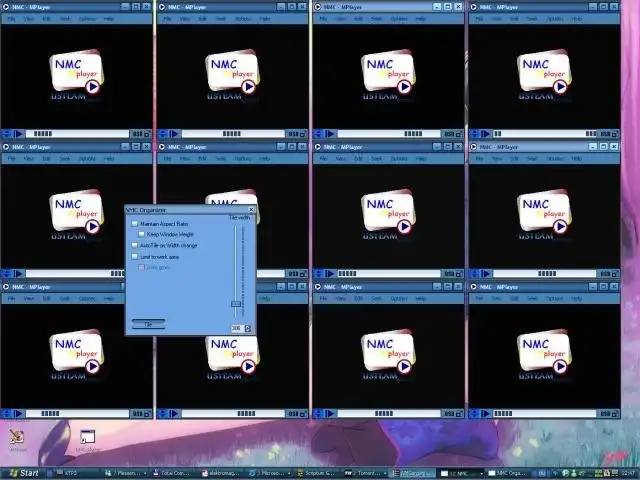Viewport: 640px width, 480px height.
Task: Click window-mode icon at top-left MPlayer's bottom corner
Action: coord(147,134)
